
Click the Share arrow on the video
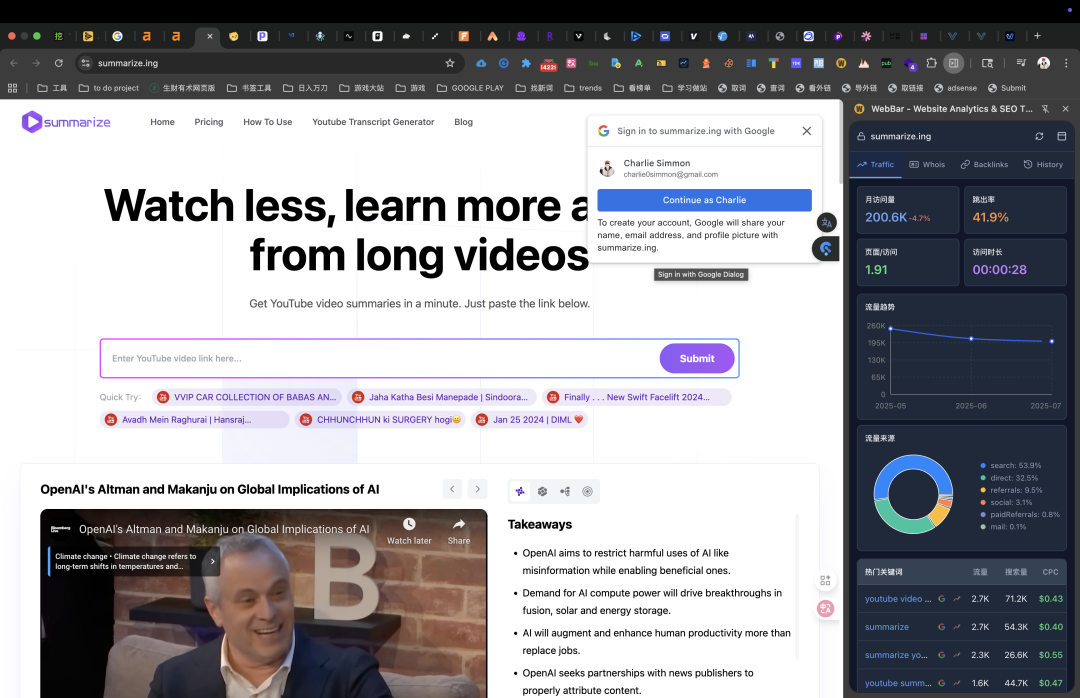(459, 531)
